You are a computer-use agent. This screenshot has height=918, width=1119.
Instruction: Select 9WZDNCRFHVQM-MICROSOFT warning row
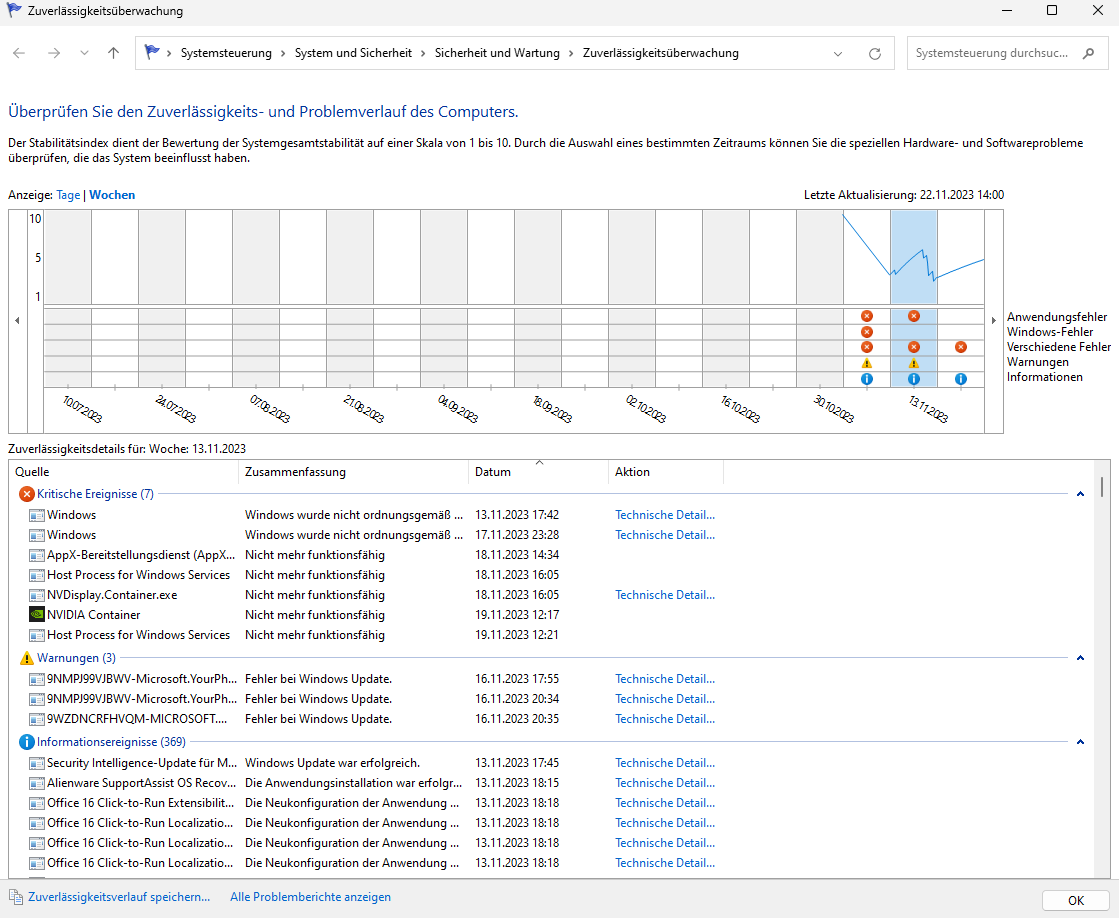[x=551, y=719]
